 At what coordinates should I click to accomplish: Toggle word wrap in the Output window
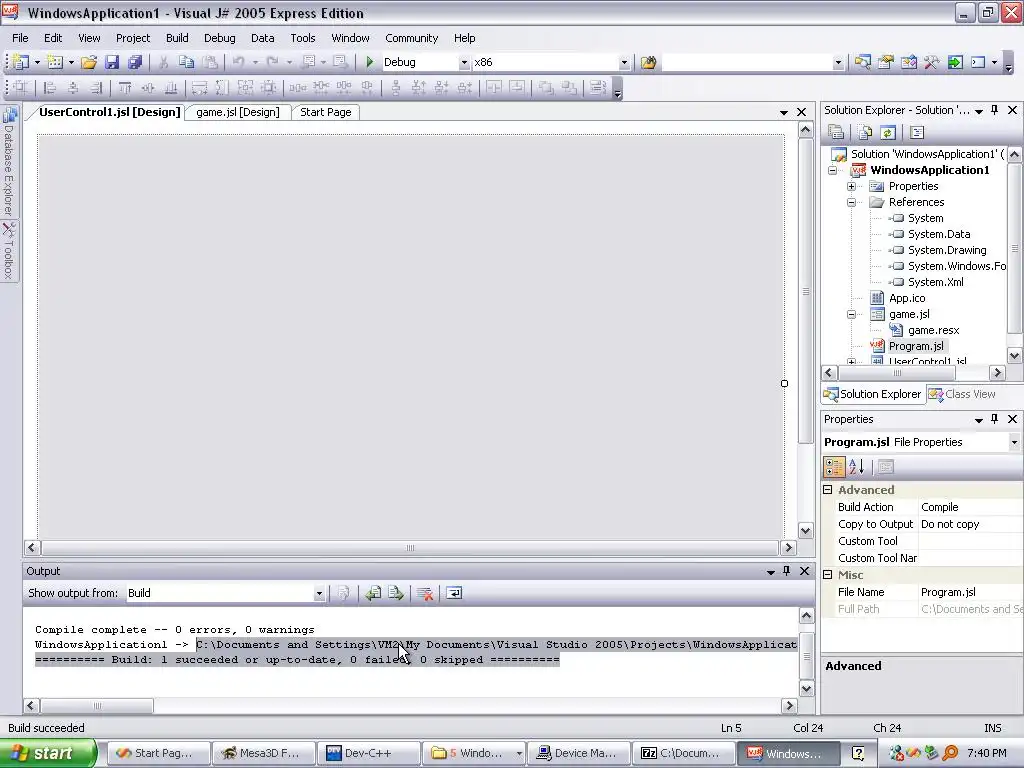[454, 593]
